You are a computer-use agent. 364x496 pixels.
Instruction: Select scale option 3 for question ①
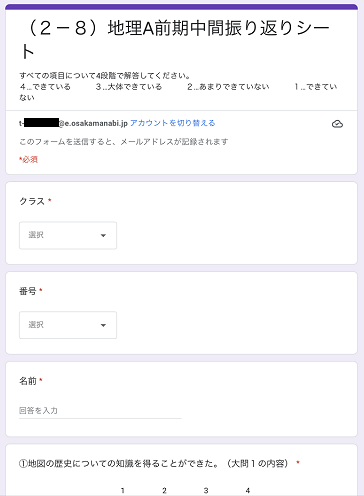206,490
